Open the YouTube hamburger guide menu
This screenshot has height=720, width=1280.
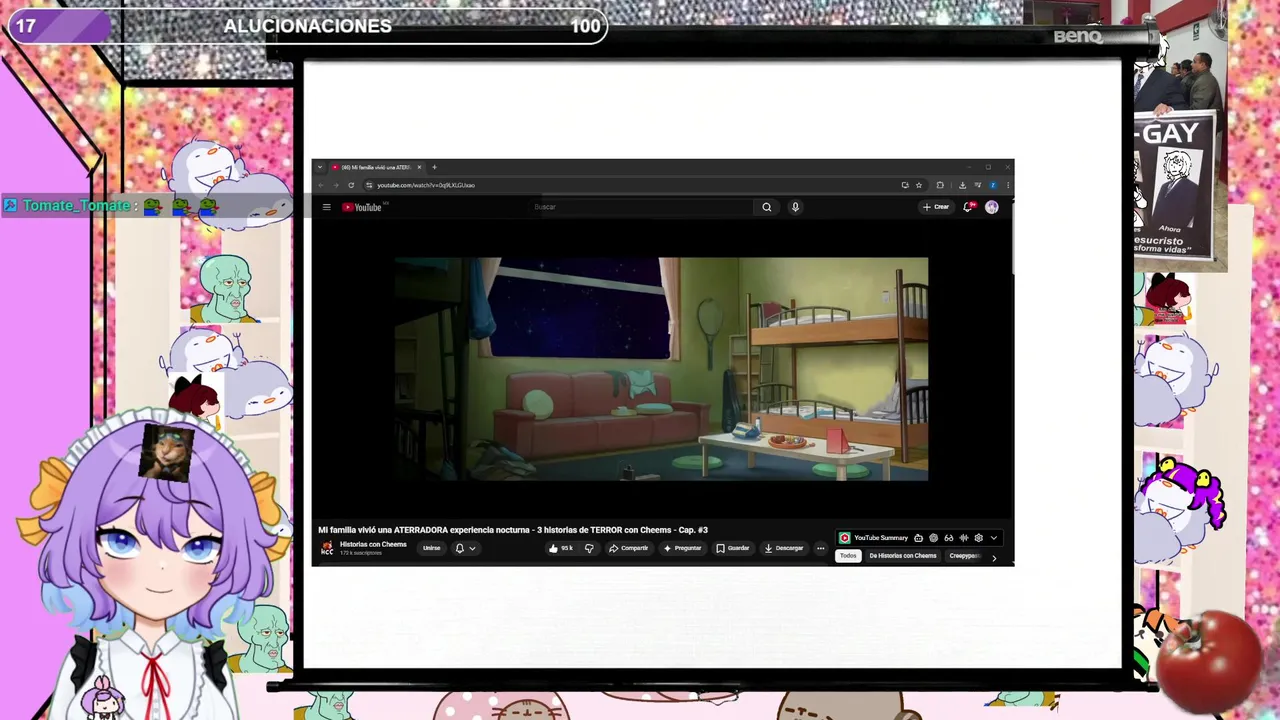pos(326,207)
